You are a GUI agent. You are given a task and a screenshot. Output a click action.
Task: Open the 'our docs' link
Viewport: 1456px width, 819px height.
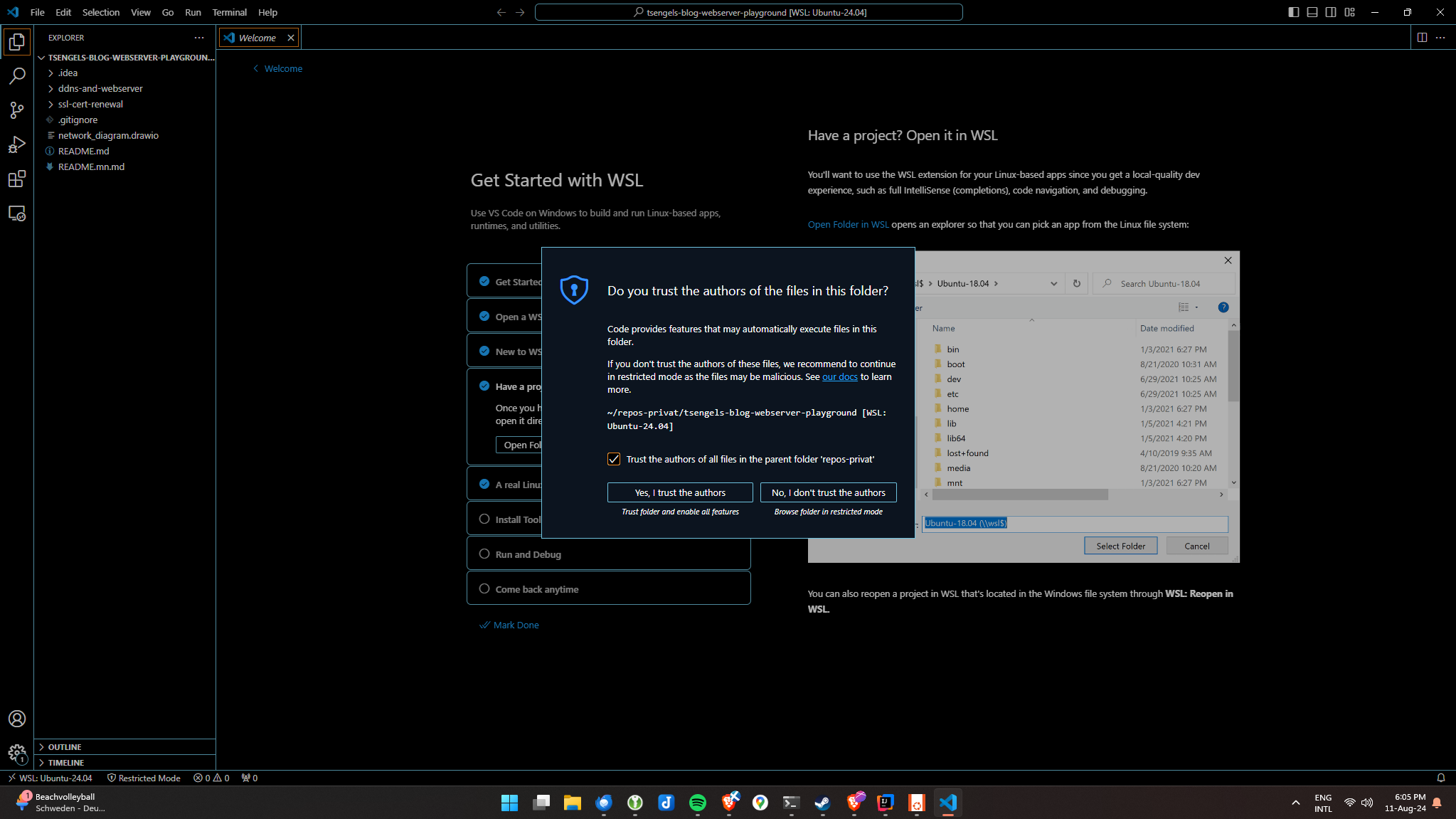(x=840, y=376)
